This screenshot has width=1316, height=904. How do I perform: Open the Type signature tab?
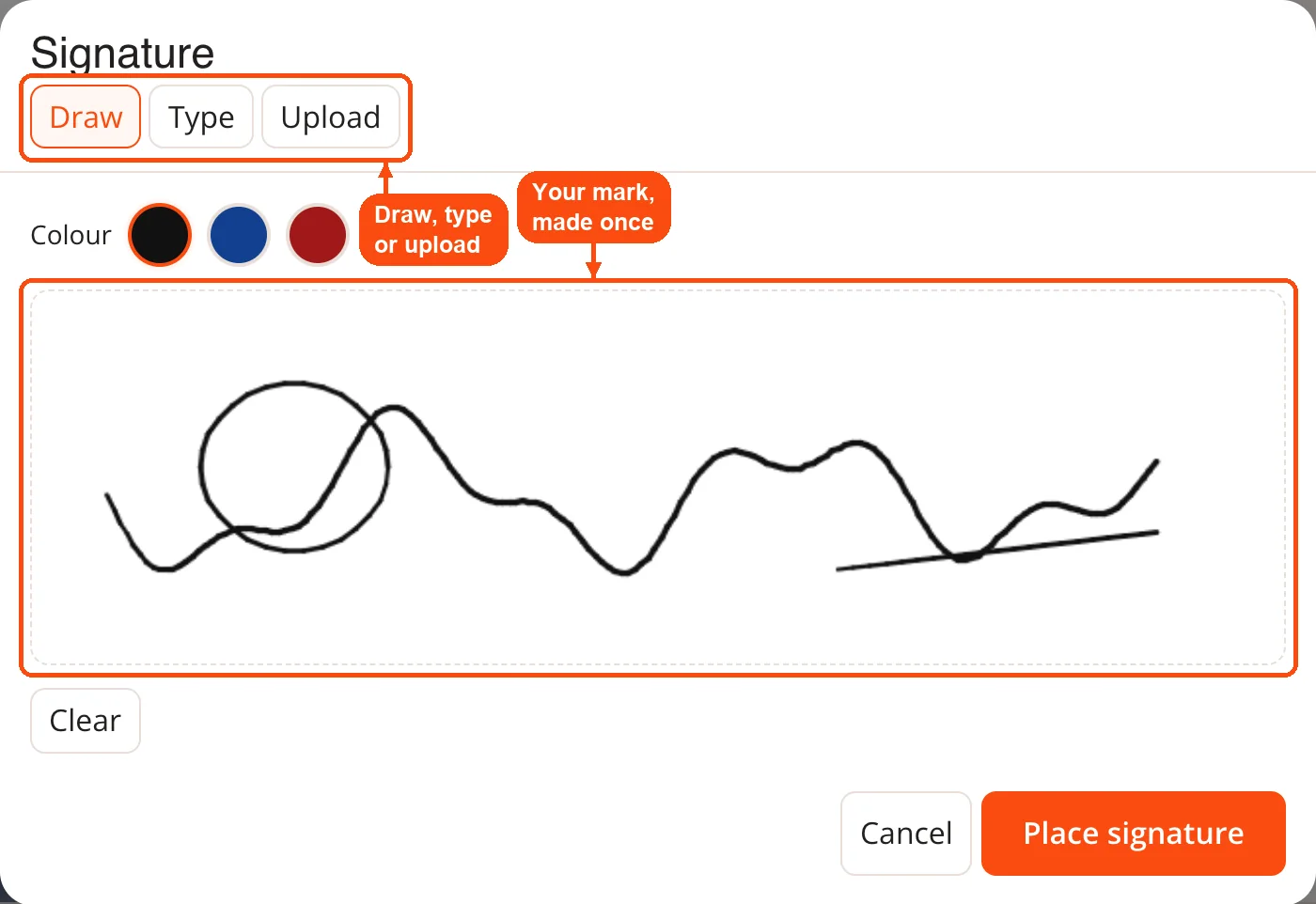coord(201,117)
